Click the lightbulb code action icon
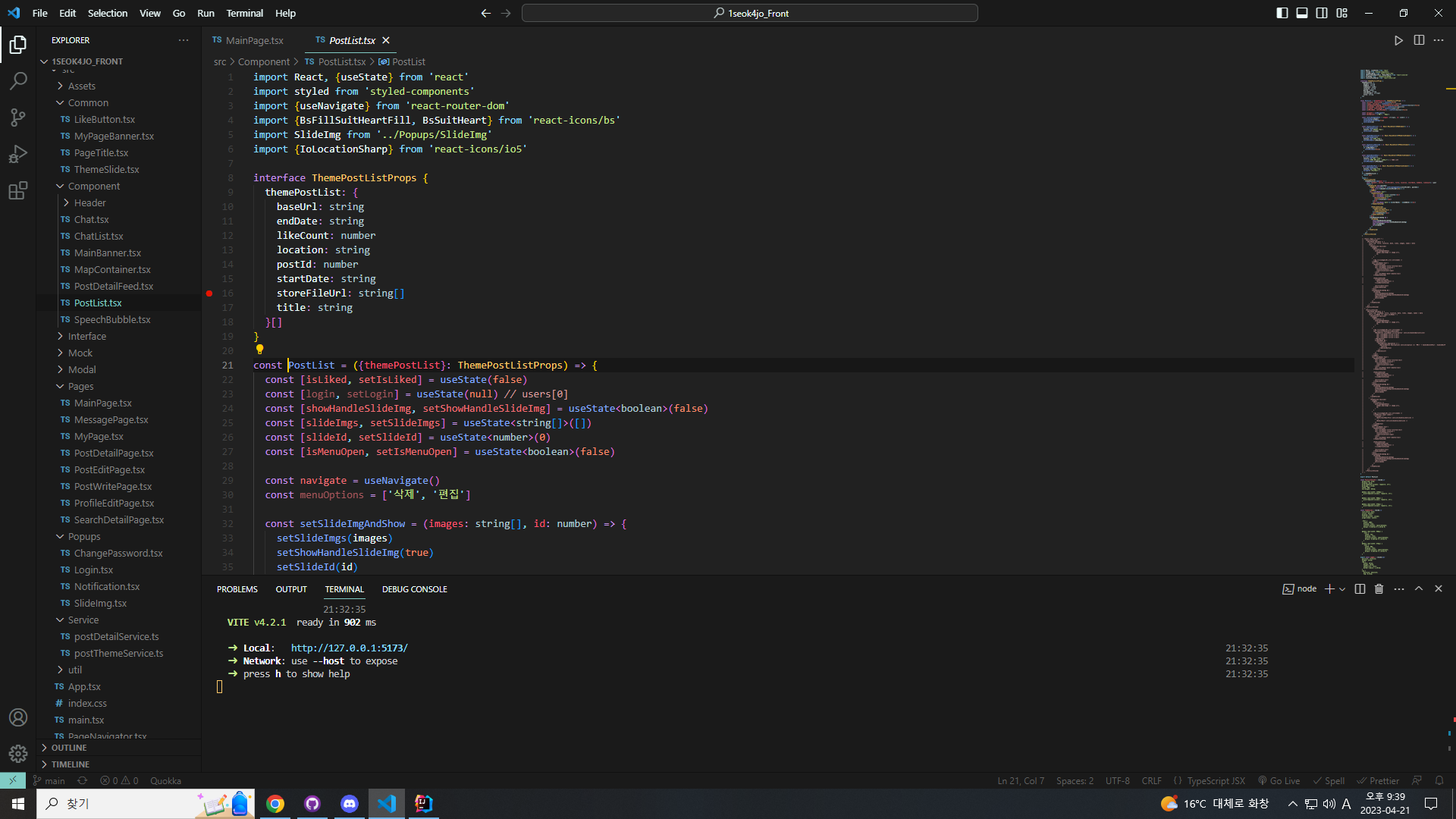 click(259, 350)
